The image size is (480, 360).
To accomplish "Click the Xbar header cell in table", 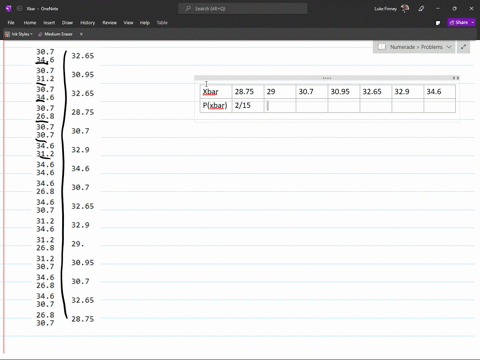I will 216,92.
